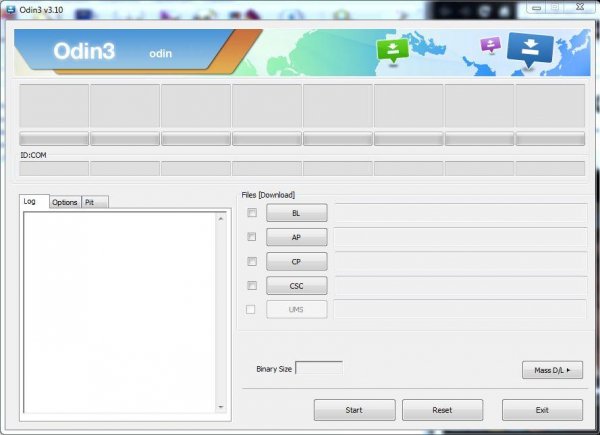Start the firmware flashing

click(354, 410)
